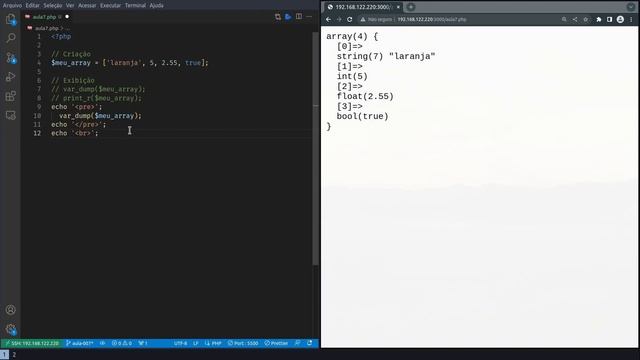Select the 192.168.122.220:3000 browser tab

pyautogui.click(x=363, y=7)
